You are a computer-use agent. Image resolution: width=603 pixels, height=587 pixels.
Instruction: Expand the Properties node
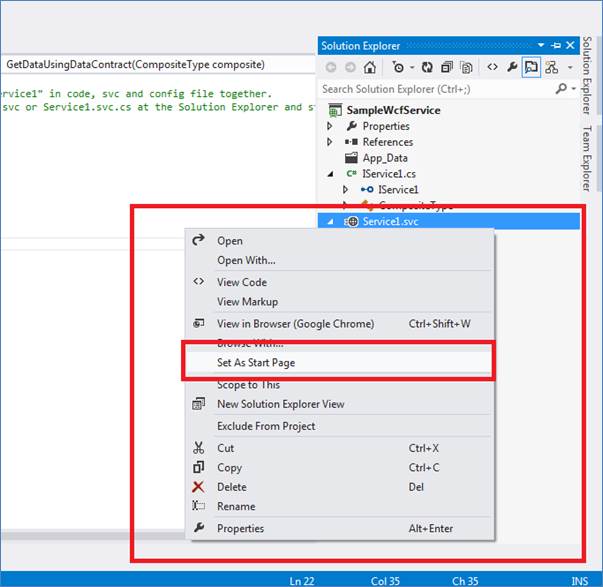330,126
